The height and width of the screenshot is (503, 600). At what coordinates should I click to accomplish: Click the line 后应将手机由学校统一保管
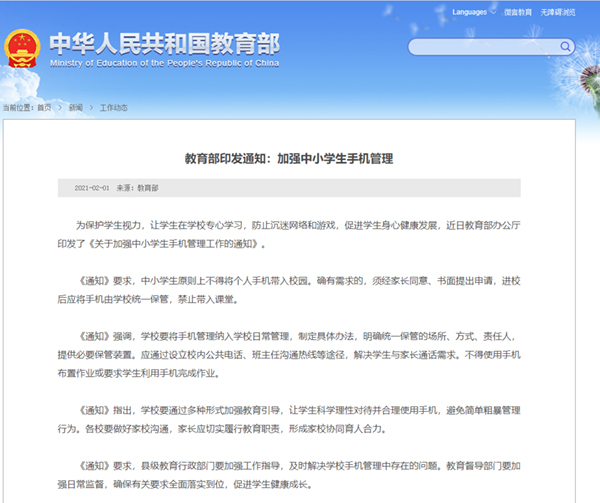coord(113,299)
